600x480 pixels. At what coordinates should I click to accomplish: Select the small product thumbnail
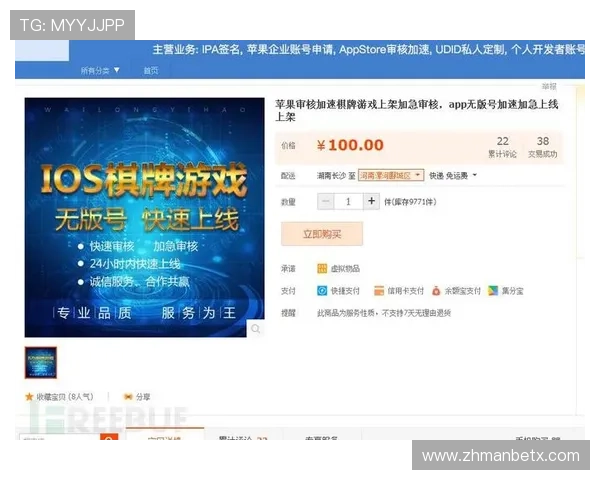pyautogui.click(x=41, y=362)
